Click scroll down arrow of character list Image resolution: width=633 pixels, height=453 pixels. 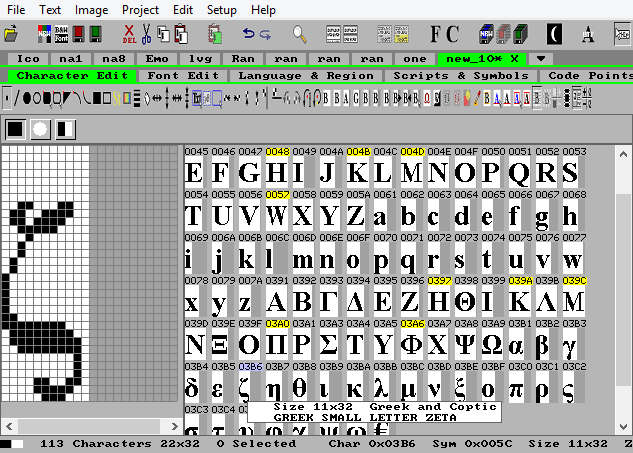click(x=623, y=426)
